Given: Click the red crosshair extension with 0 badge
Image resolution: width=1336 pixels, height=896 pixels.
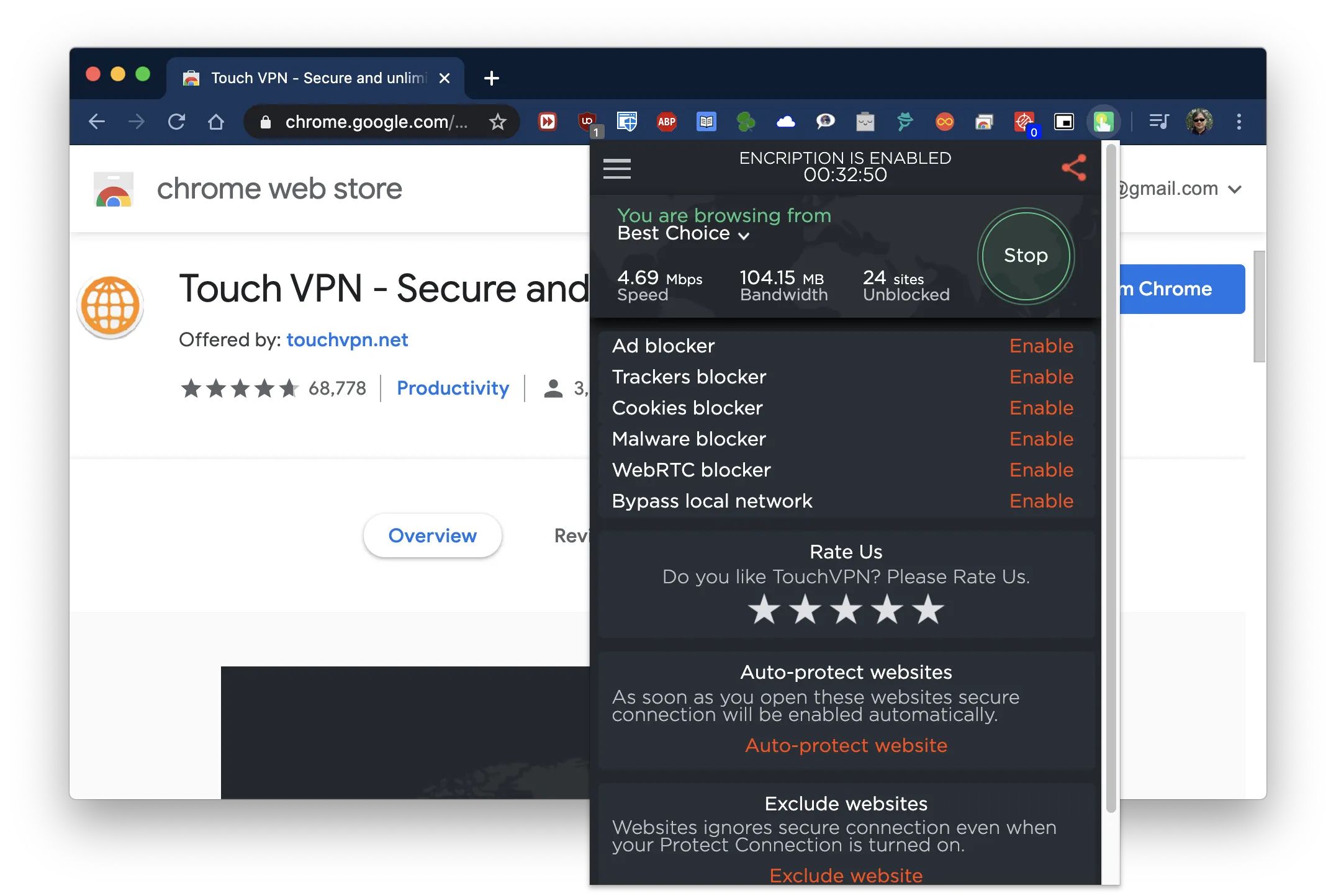Looking at the screenshot, I should click(x=1024, y=122).
